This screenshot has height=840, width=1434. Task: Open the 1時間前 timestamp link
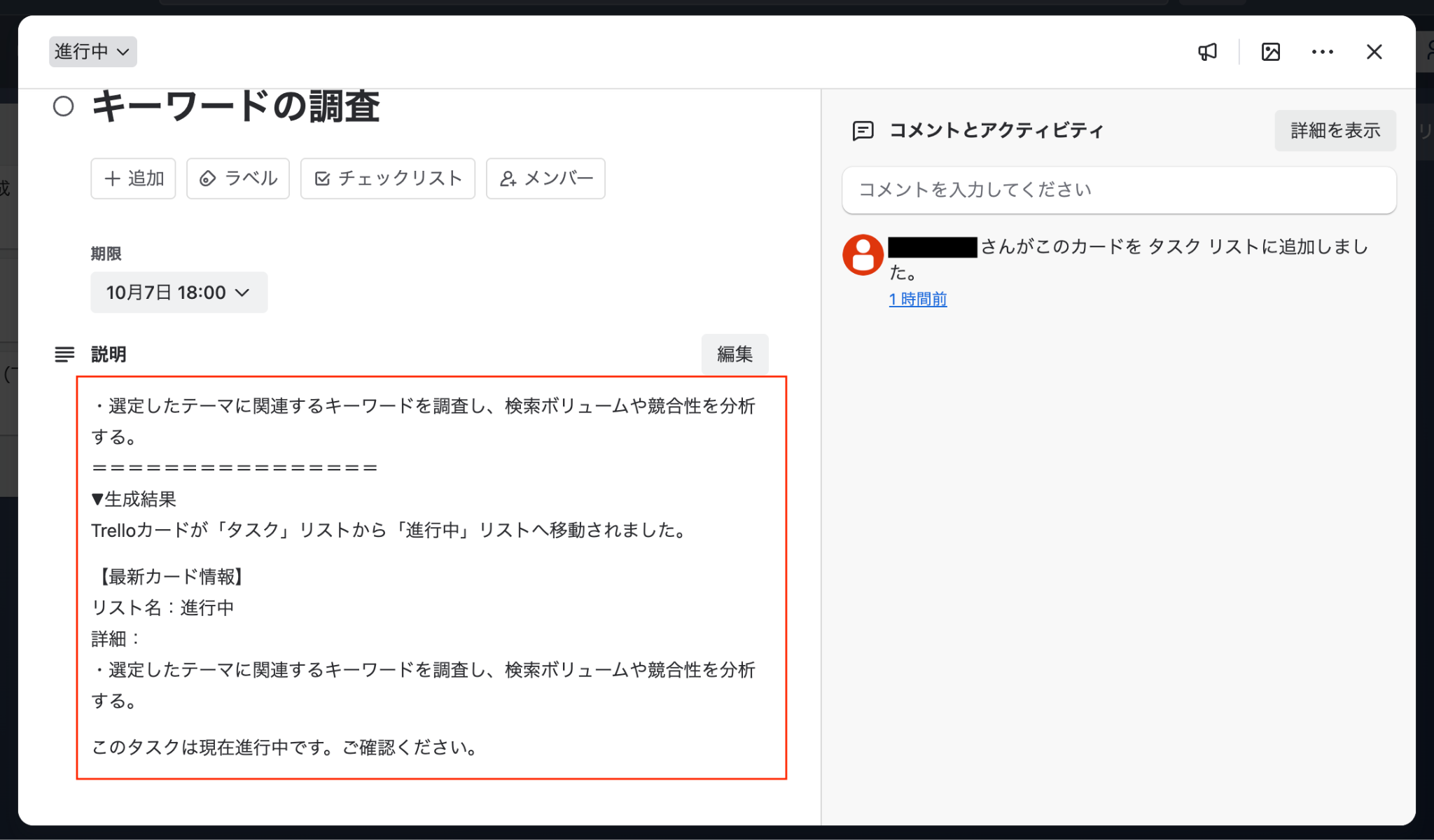click(917, 300)
